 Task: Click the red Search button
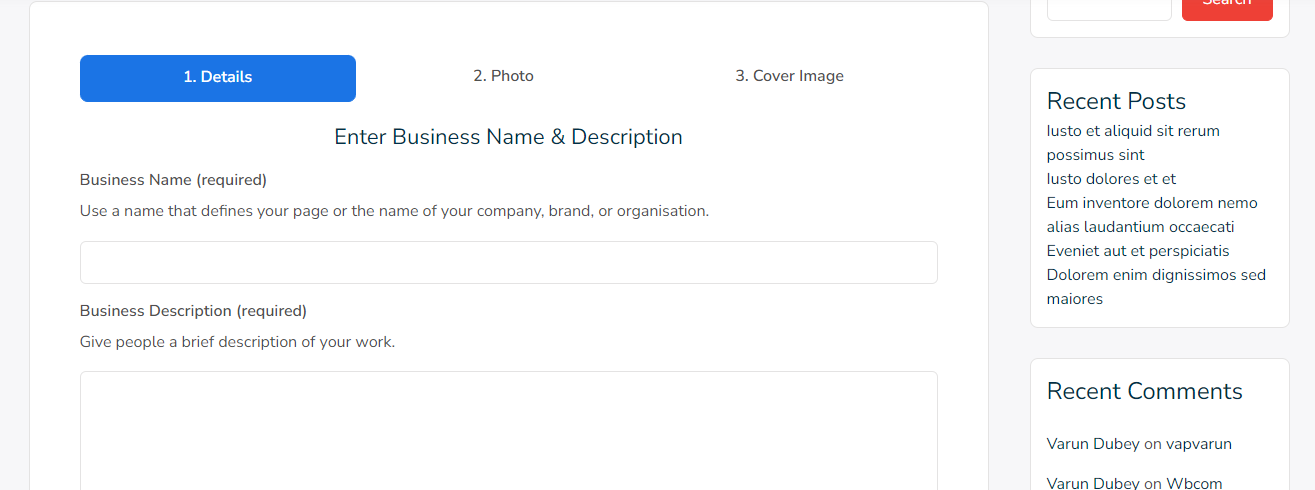tap(1227, 6)
